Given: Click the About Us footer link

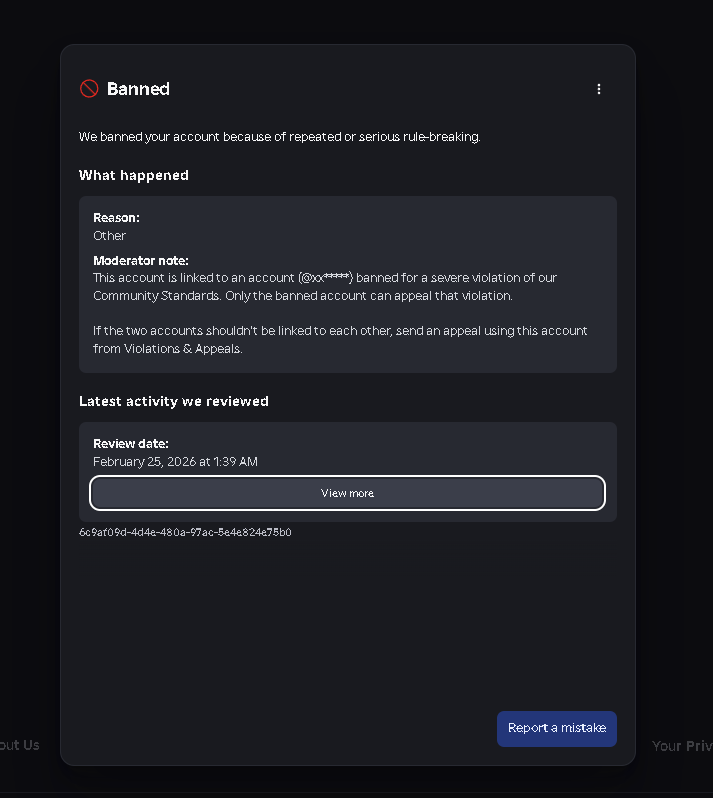Looking at the screenshot, I should 20,745.
